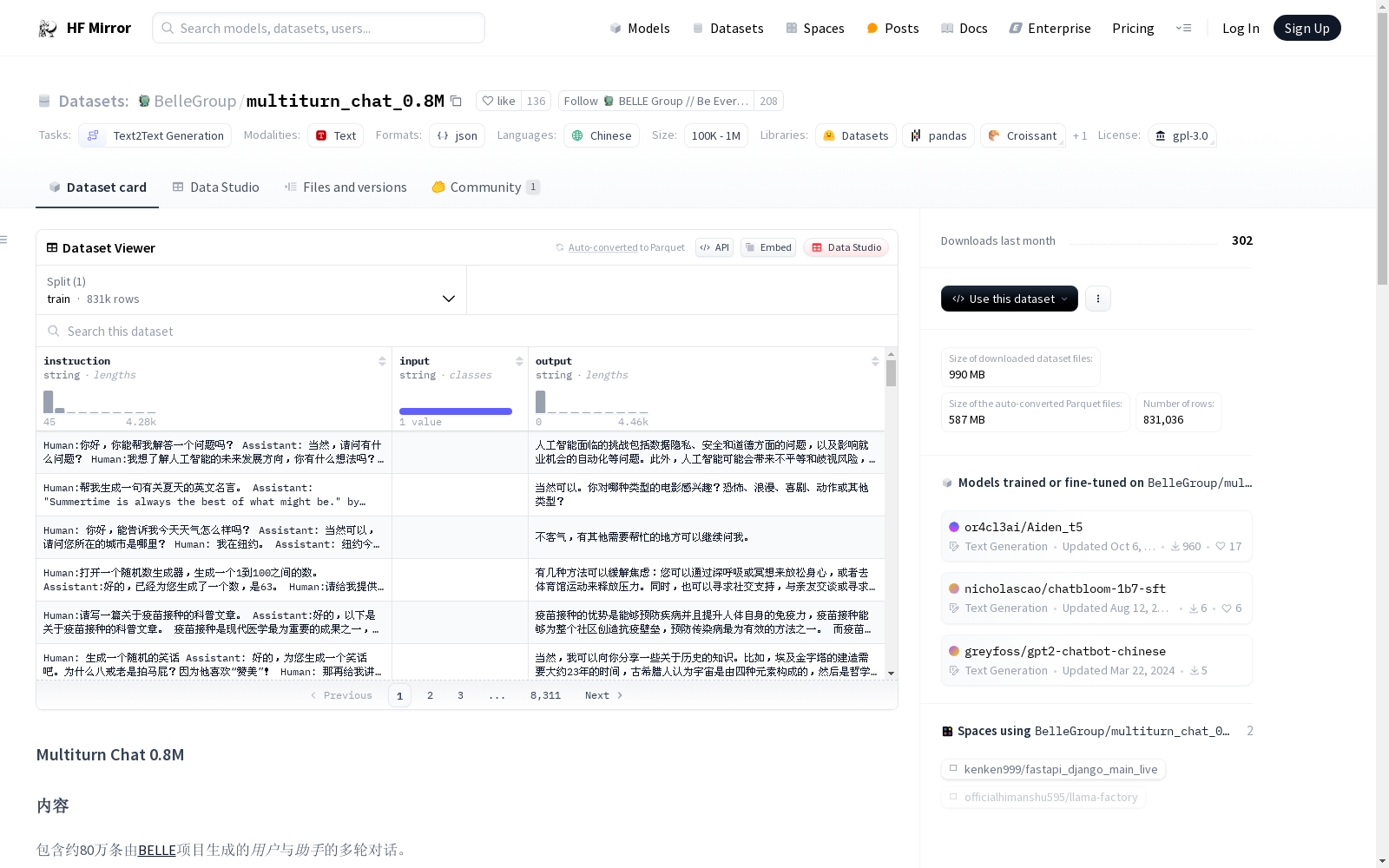Select the weather conversation table row
Screen dimensions: 1389x868
(x=460, y=537)
